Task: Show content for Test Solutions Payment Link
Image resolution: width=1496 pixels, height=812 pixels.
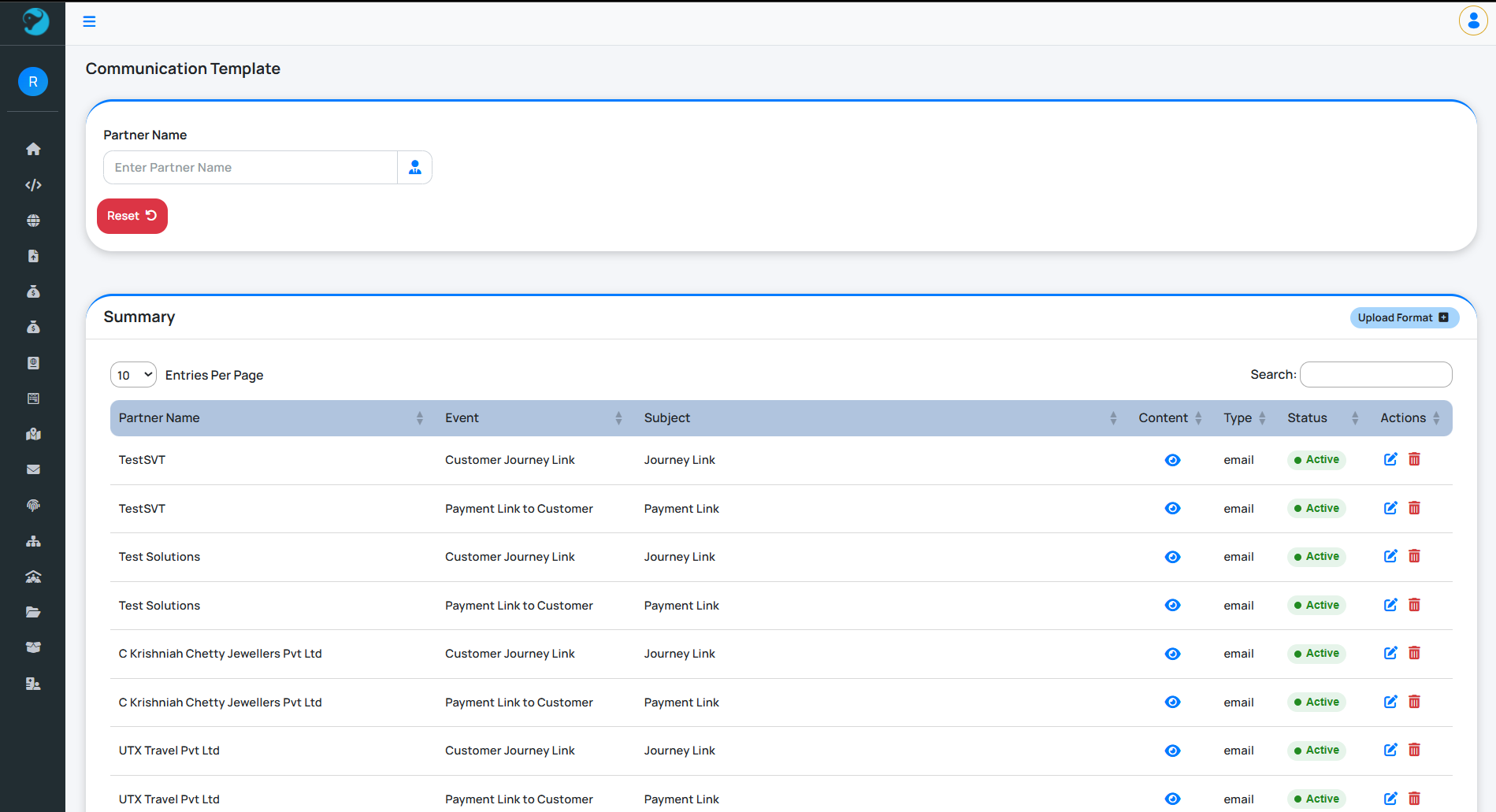Action: (1172, 605)
